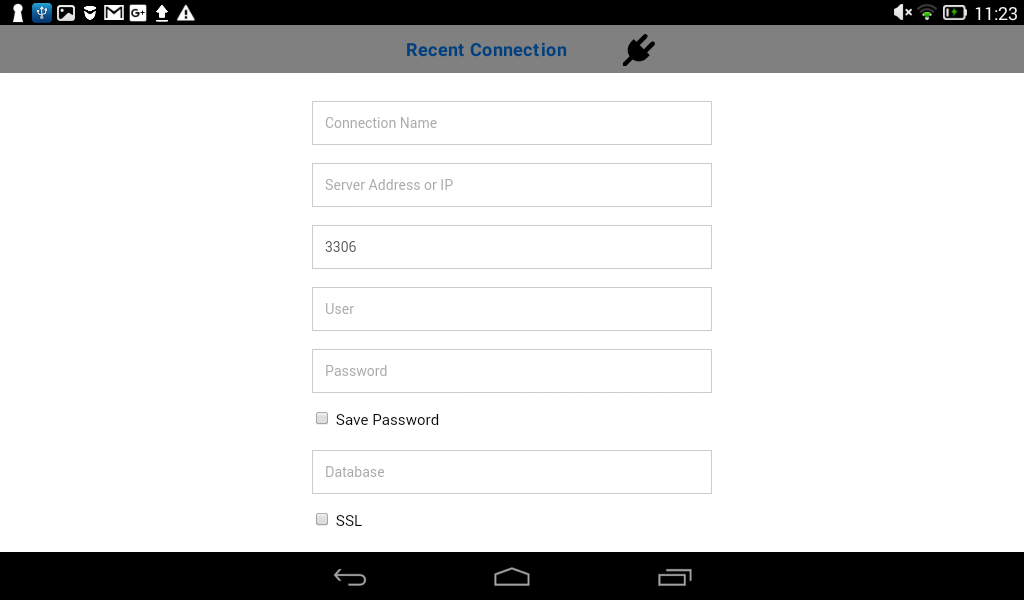The image size is (1024, 600).
Task: Focus the User input field
Action: [x=512, y=309]
